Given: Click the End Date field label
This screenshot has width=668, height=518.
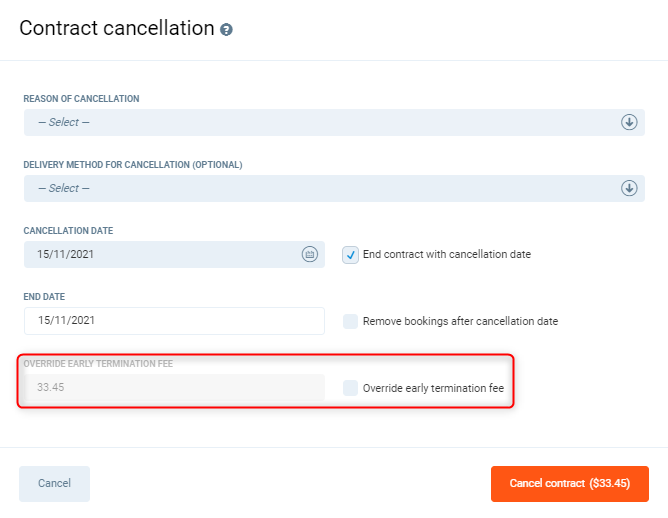Looking at the screenshot, I should click(x=44, y=297).
